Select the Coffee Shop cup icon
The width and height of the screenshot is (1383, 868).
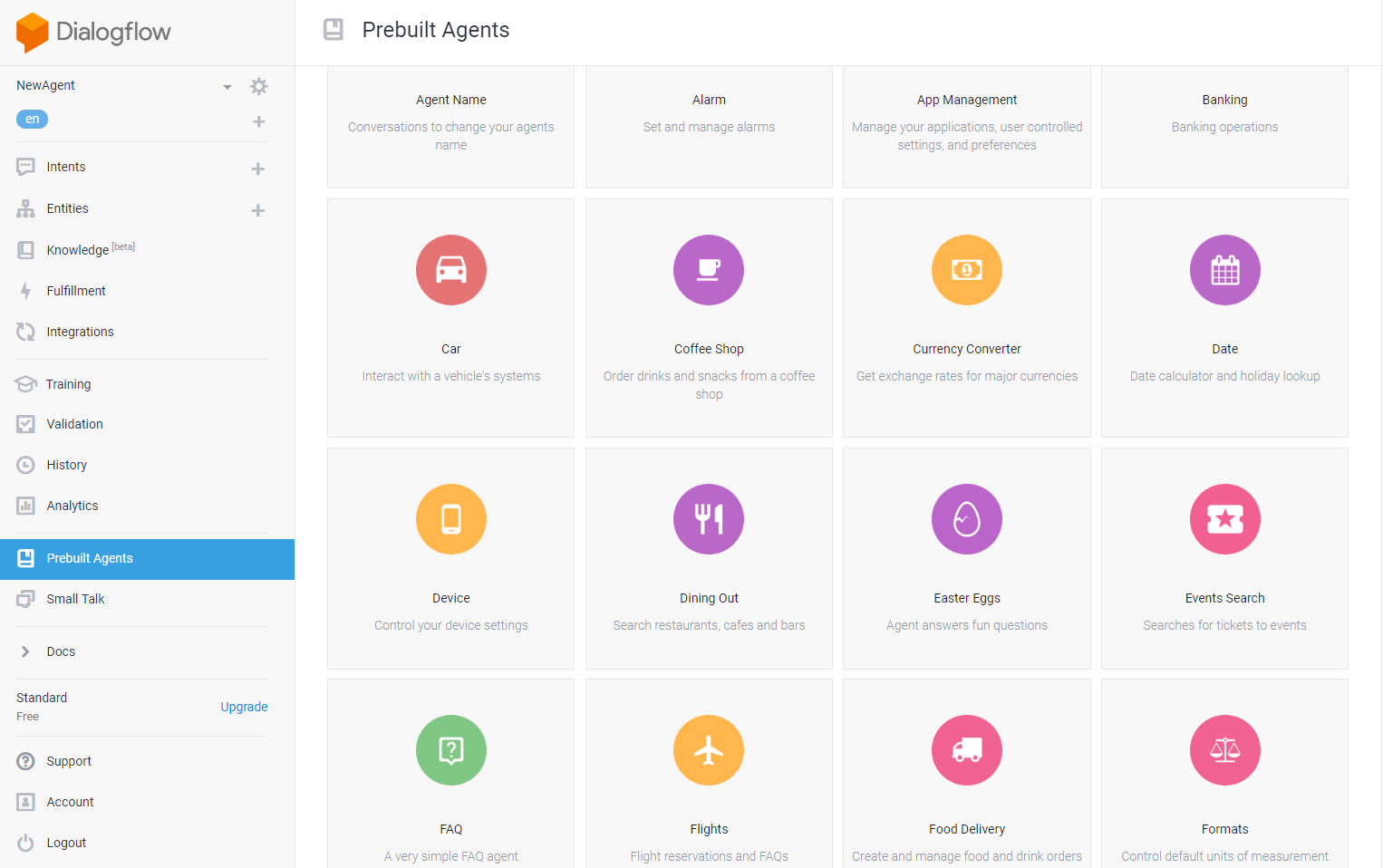pos(709,270)
